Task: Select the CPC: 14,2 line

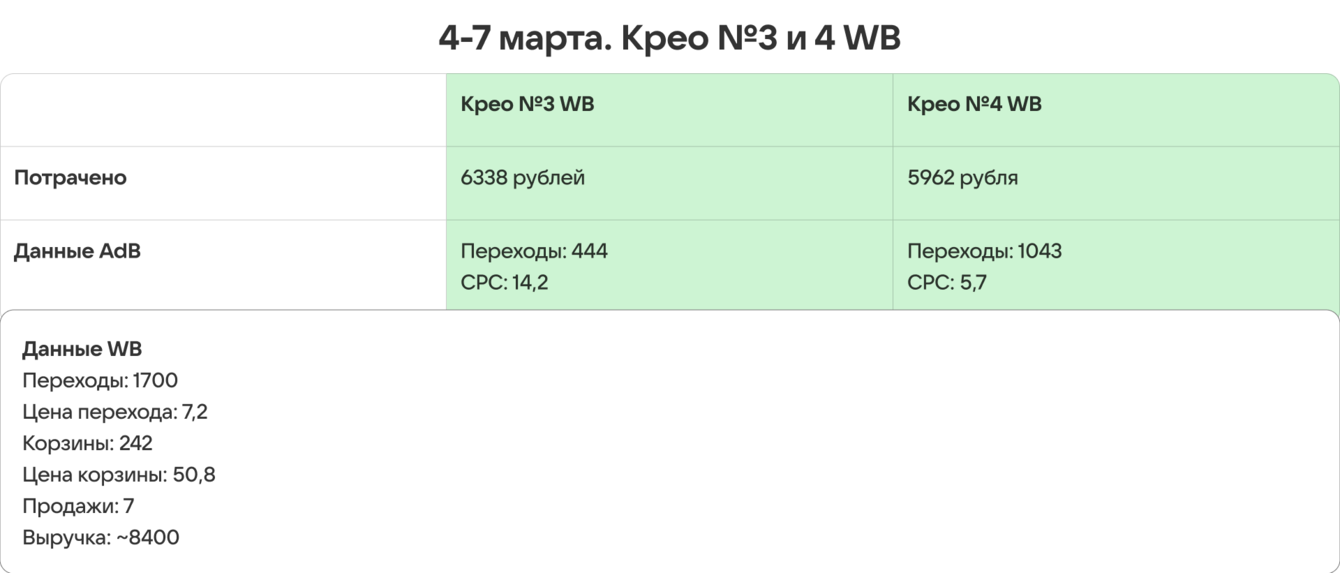Action: coord(504,283)
